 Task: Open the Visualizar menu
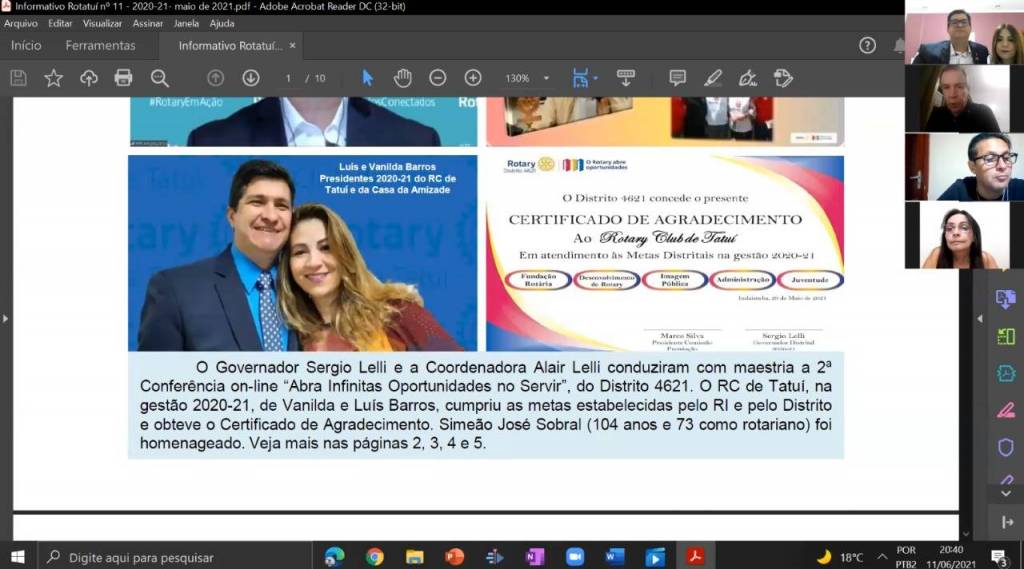click(102, 23)
